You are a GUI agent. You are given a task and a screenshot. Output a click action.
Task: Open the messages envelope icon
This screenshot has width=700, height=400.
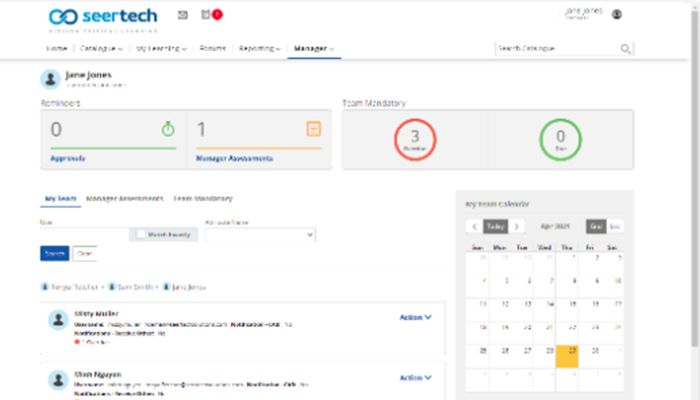pos(182,15)
